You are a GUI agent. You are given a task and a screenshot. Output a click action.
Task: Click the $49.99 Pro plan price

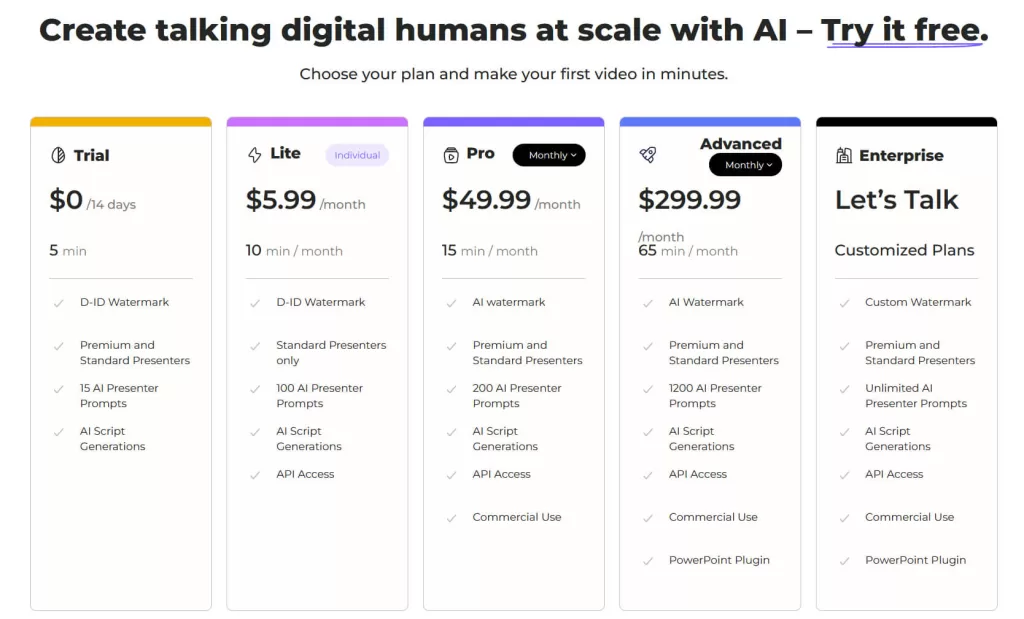coord(487,200)
